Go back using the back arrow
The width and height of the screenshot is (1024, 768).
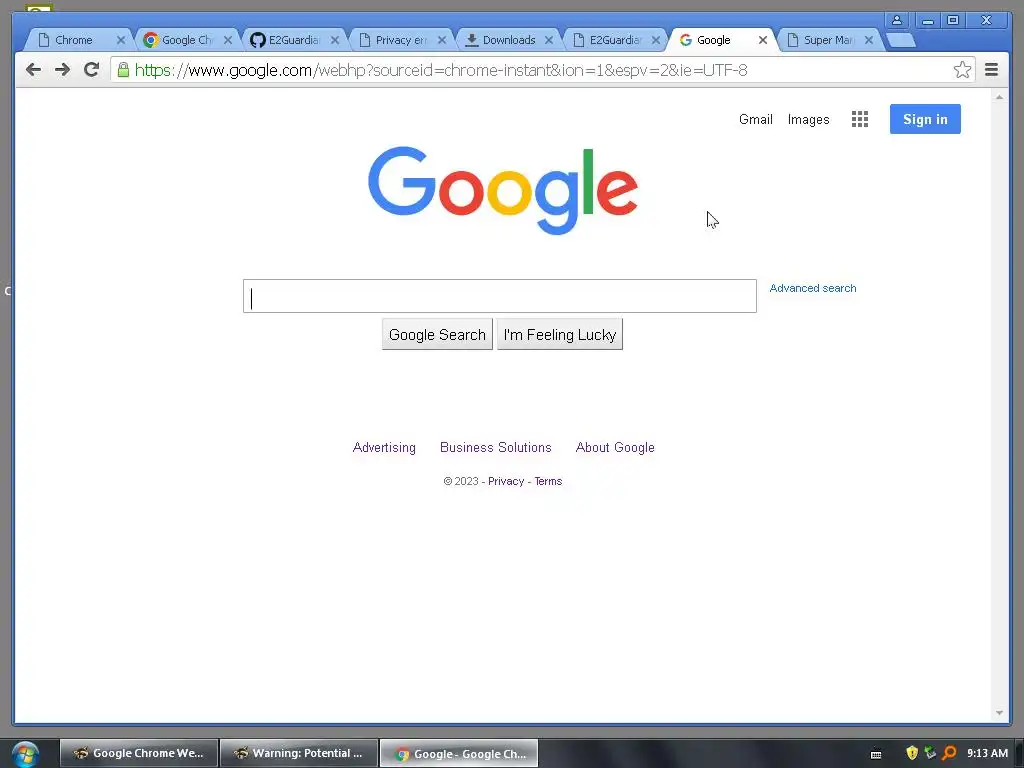tap(33, 70)
